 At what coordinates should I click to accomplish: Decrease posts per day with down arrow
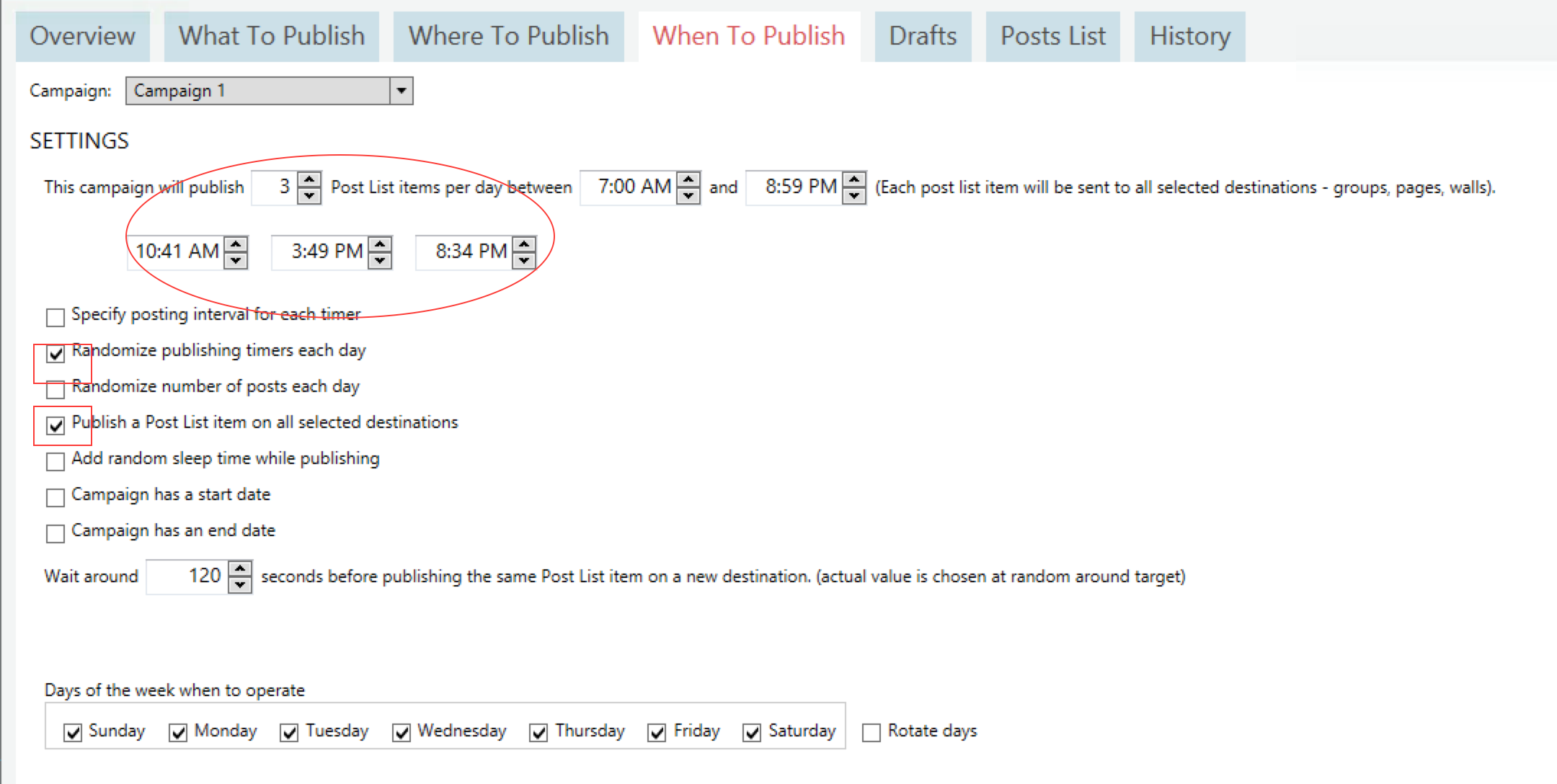(x=309, y=195)
